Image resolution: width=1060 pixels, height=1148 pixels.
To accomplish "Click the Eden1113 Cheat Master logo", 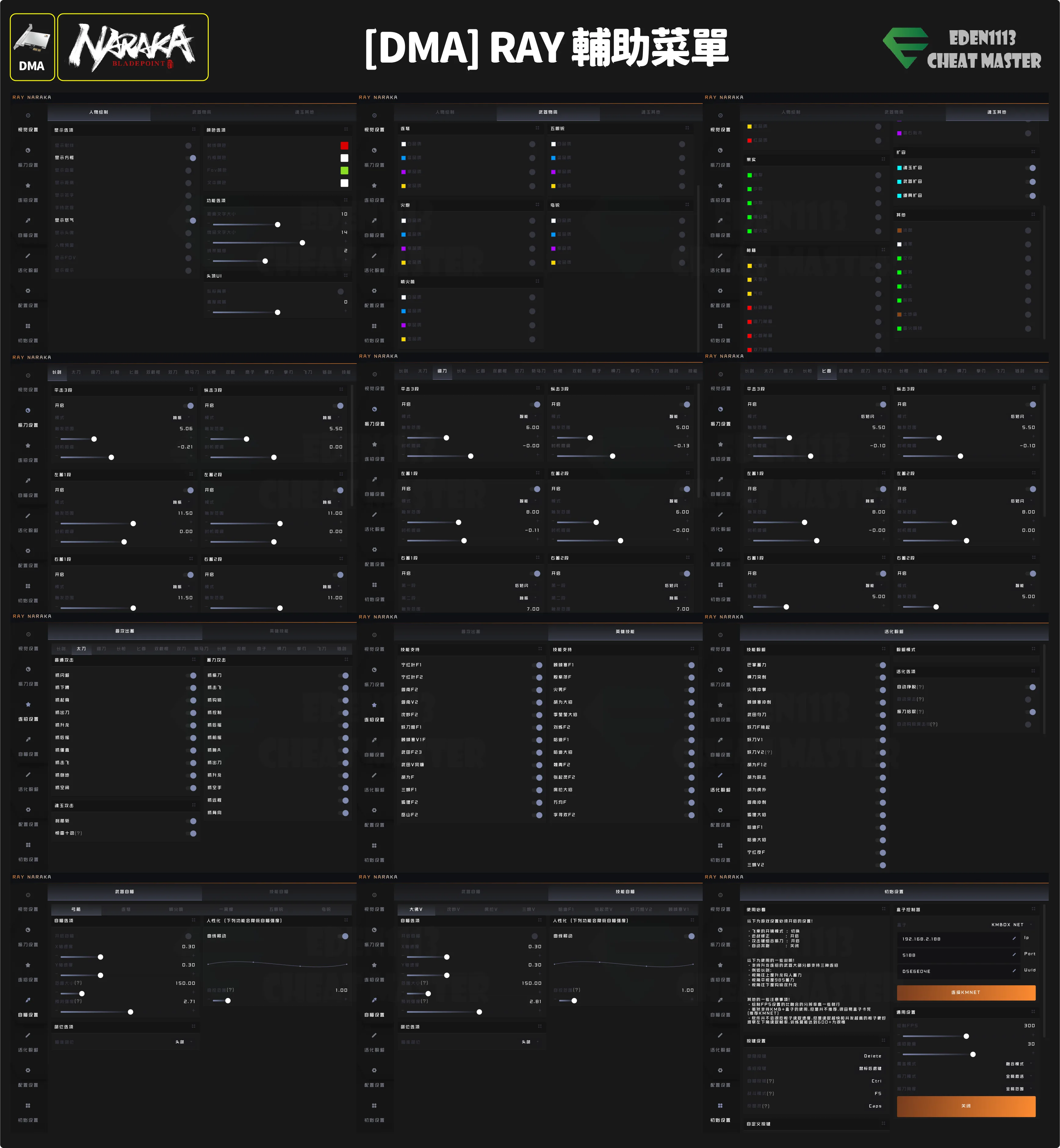I will [962, 48].
